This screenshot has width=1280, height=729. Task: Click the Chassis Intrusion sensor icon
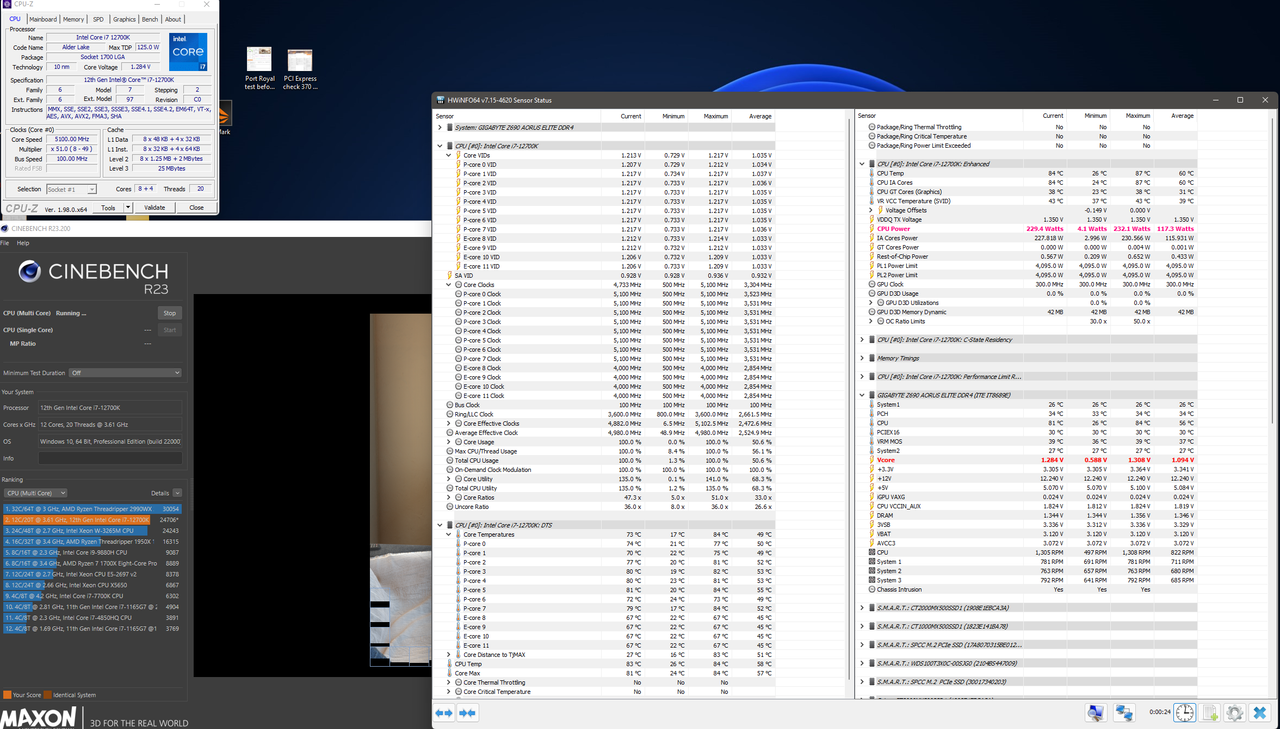coord(871,589)
